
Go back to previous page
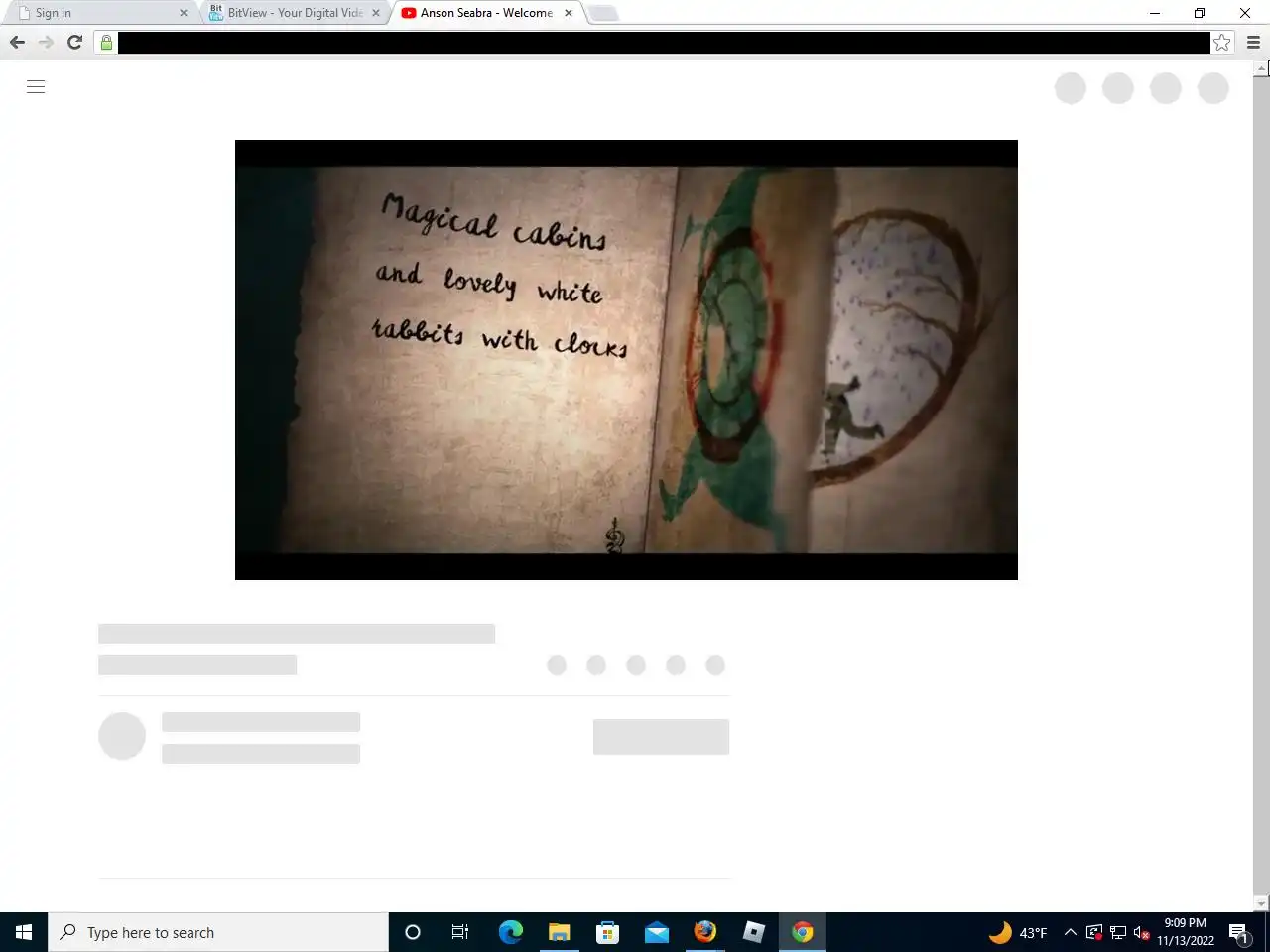(x=17, y=43)
